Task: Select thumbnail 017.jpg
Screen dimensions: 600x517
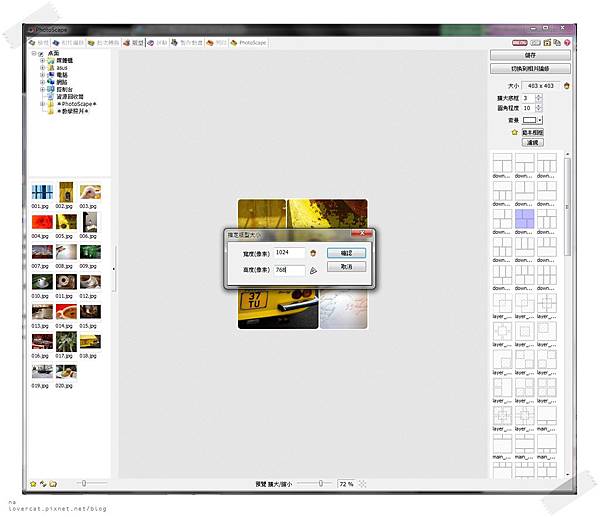Action: tap(66, 341)
